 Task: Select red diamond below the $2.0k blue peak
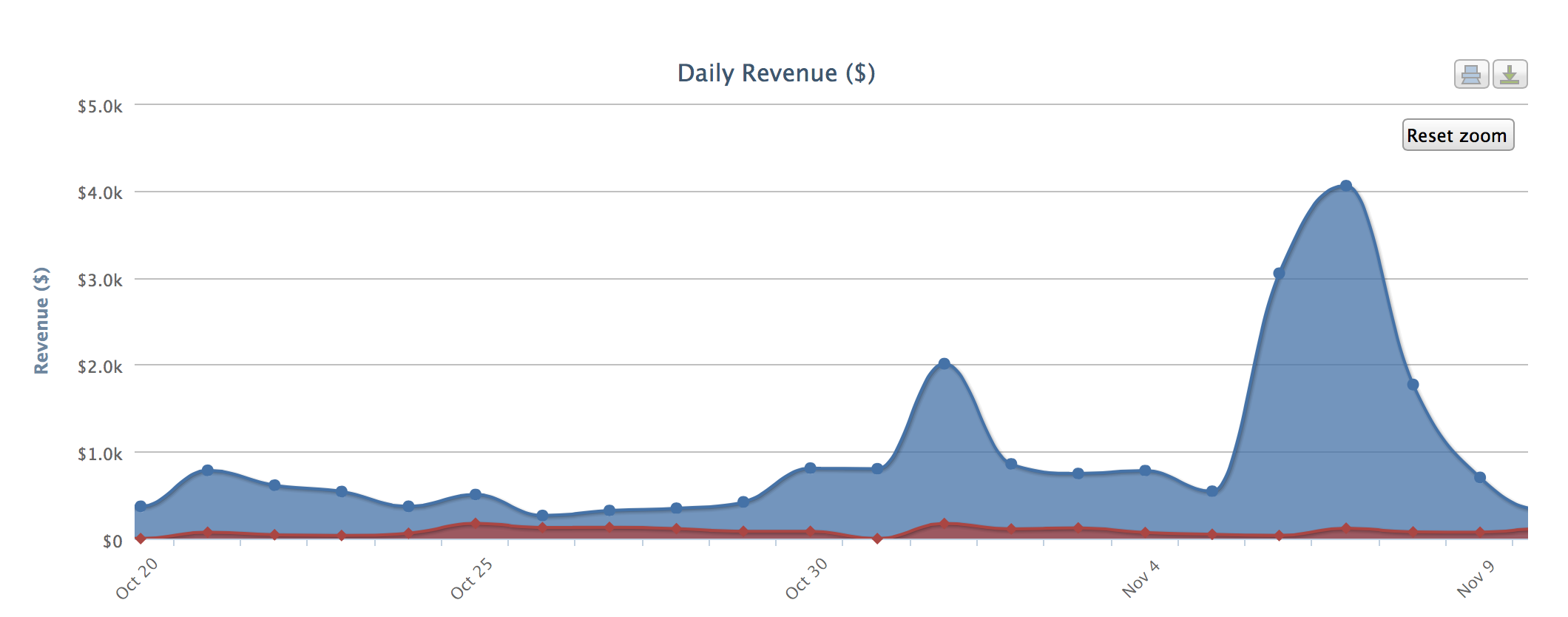[944, 524]
